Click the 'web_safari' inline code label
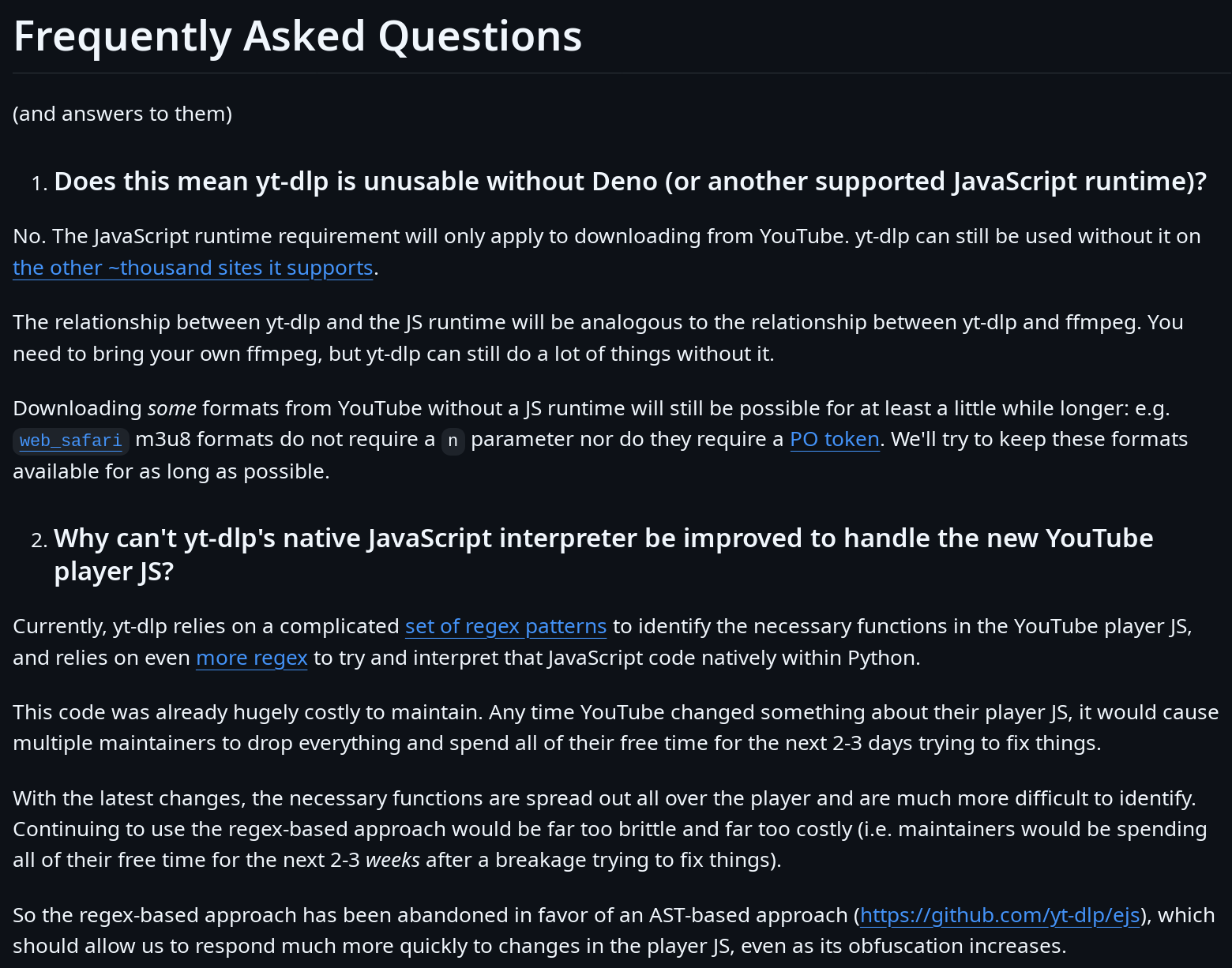This screenshot has width=1232, height=968. point(71,441)
